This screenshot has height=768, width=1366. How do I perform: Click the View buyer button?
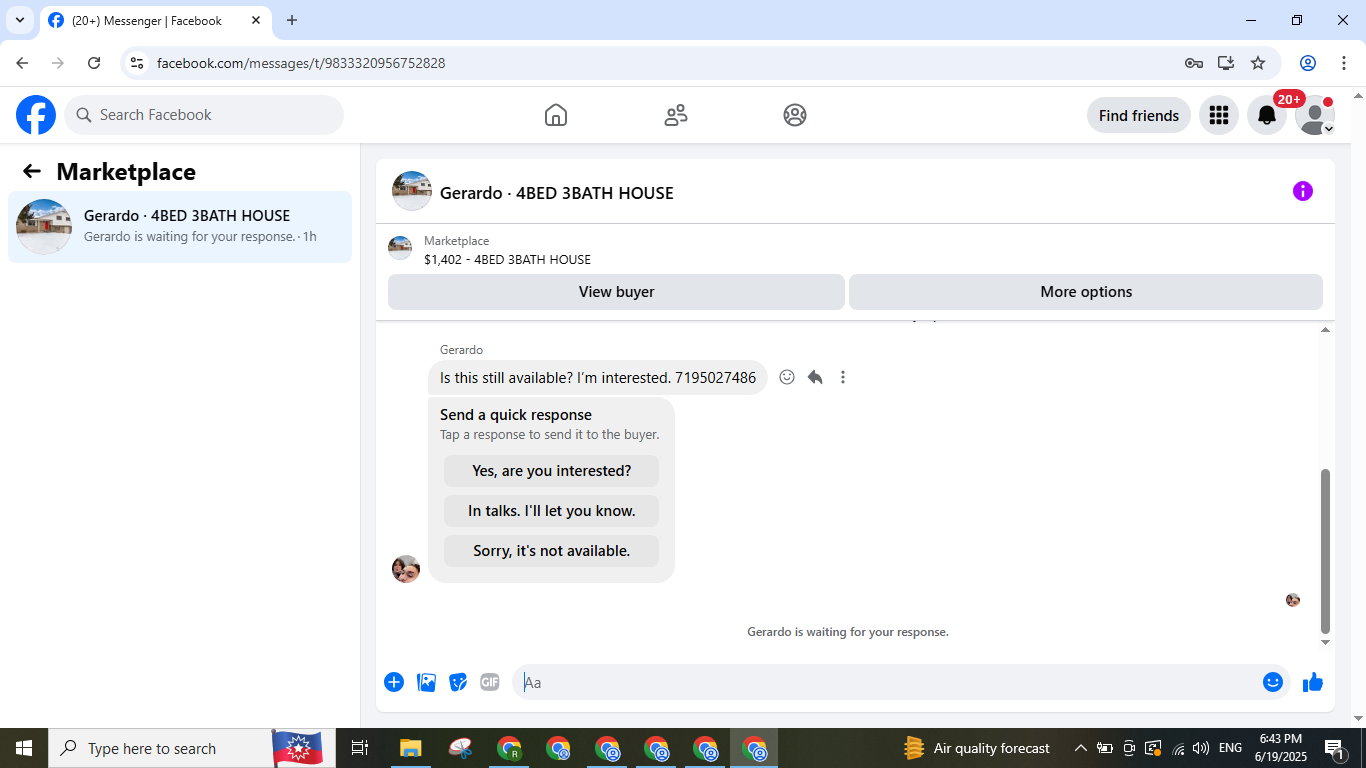point(616,292)
